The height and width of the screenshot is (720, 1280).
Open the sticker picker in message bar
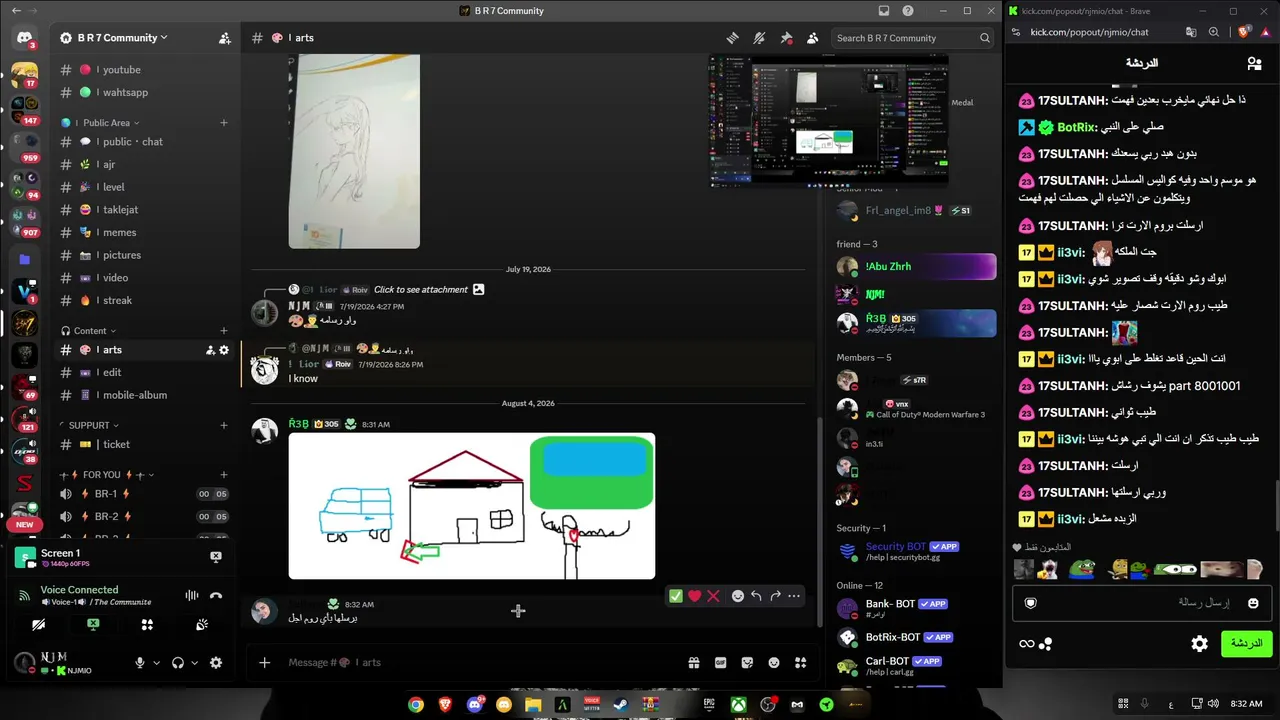747,662
